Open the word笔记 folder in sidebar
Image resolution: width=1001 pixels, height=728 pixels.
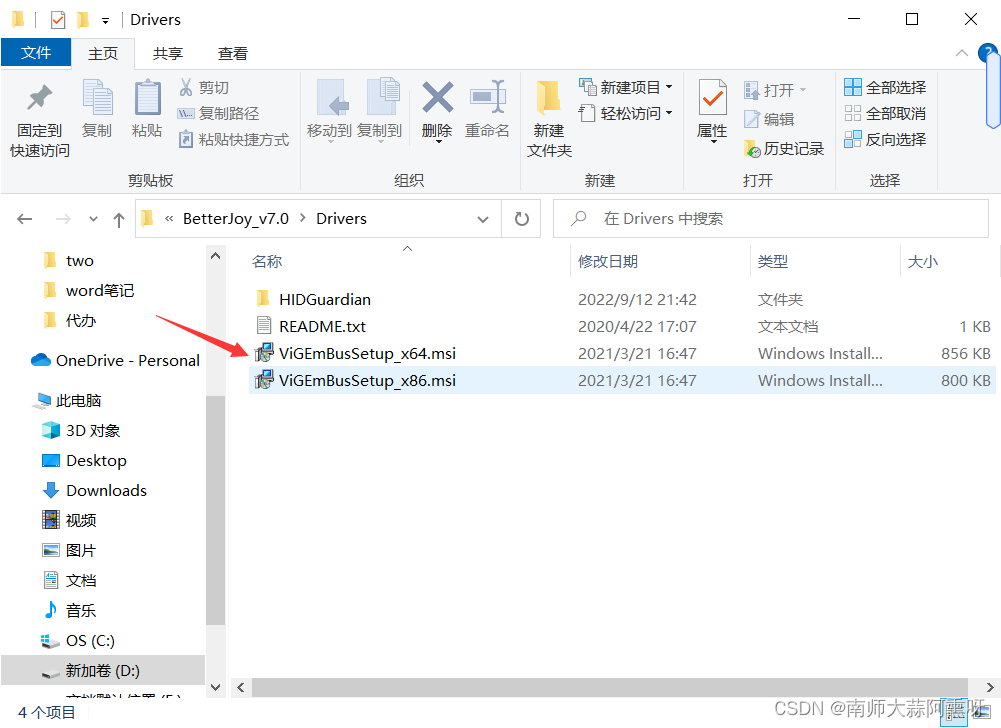click(x=89, y=291)
